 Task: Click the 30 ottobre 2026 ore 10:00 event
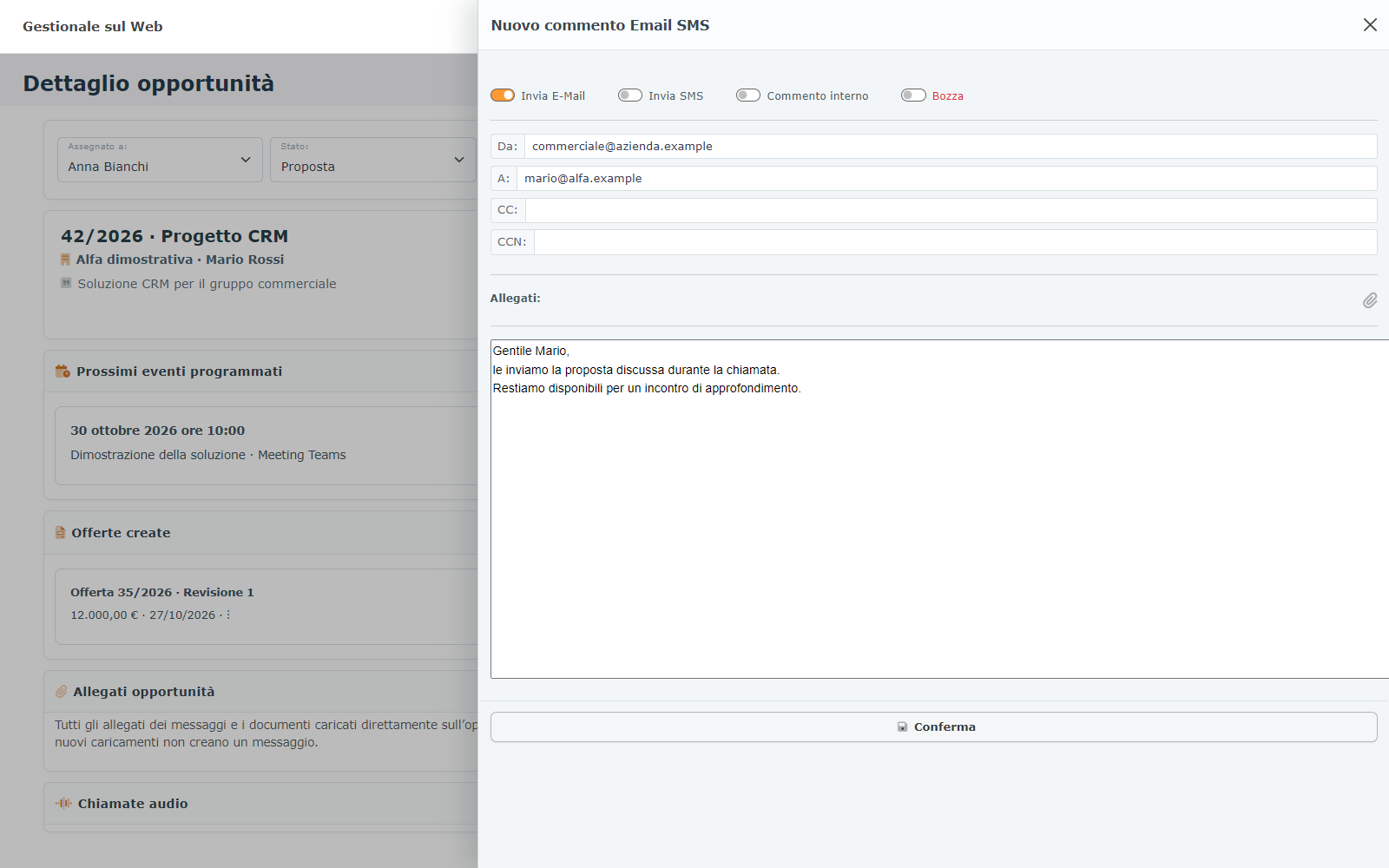click(x=157, y=431)
